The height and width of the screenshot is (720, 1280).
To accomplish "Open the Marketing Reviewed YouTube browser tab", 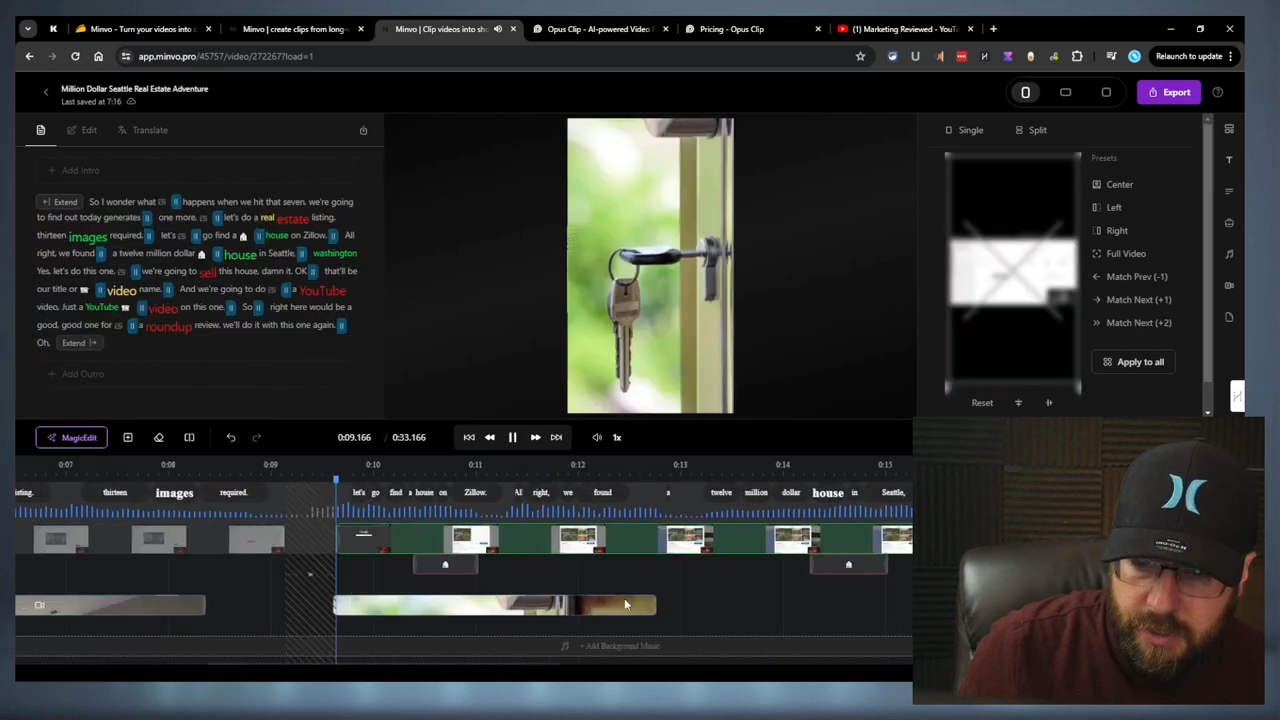I will click(905, 29).
